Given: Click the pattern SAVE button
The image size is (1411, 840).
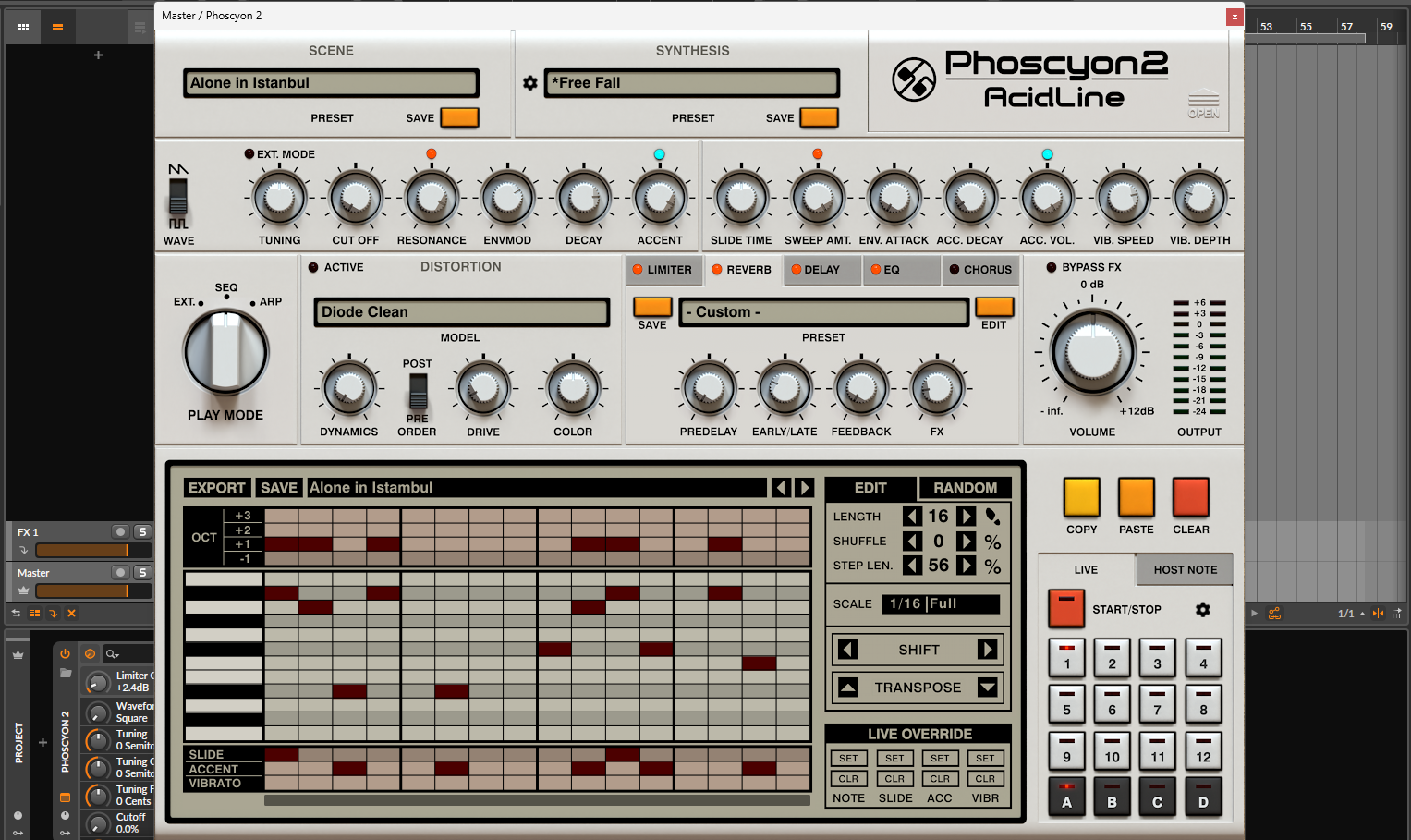Looking at the screenshot, I should [x=279, y=488].
